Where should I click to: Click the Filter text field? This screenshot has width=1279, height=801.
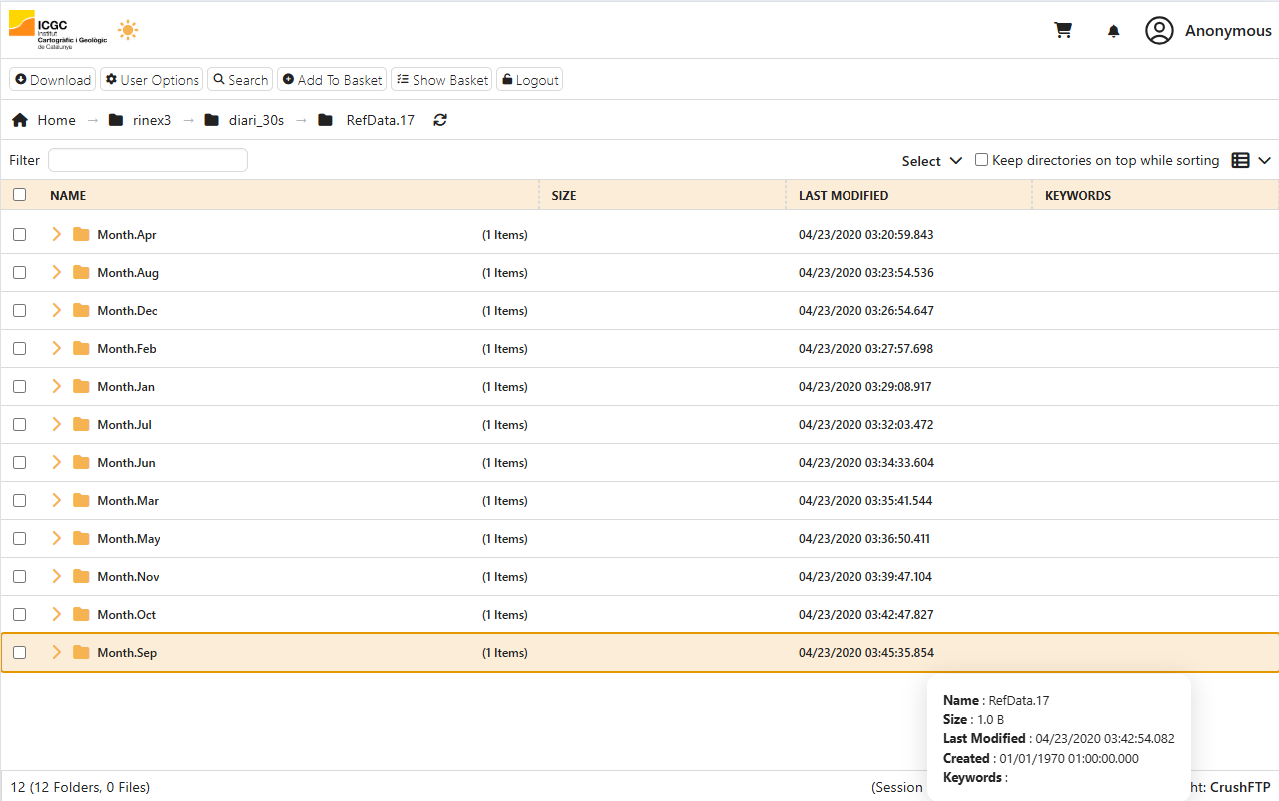click(x=147, y=160)
